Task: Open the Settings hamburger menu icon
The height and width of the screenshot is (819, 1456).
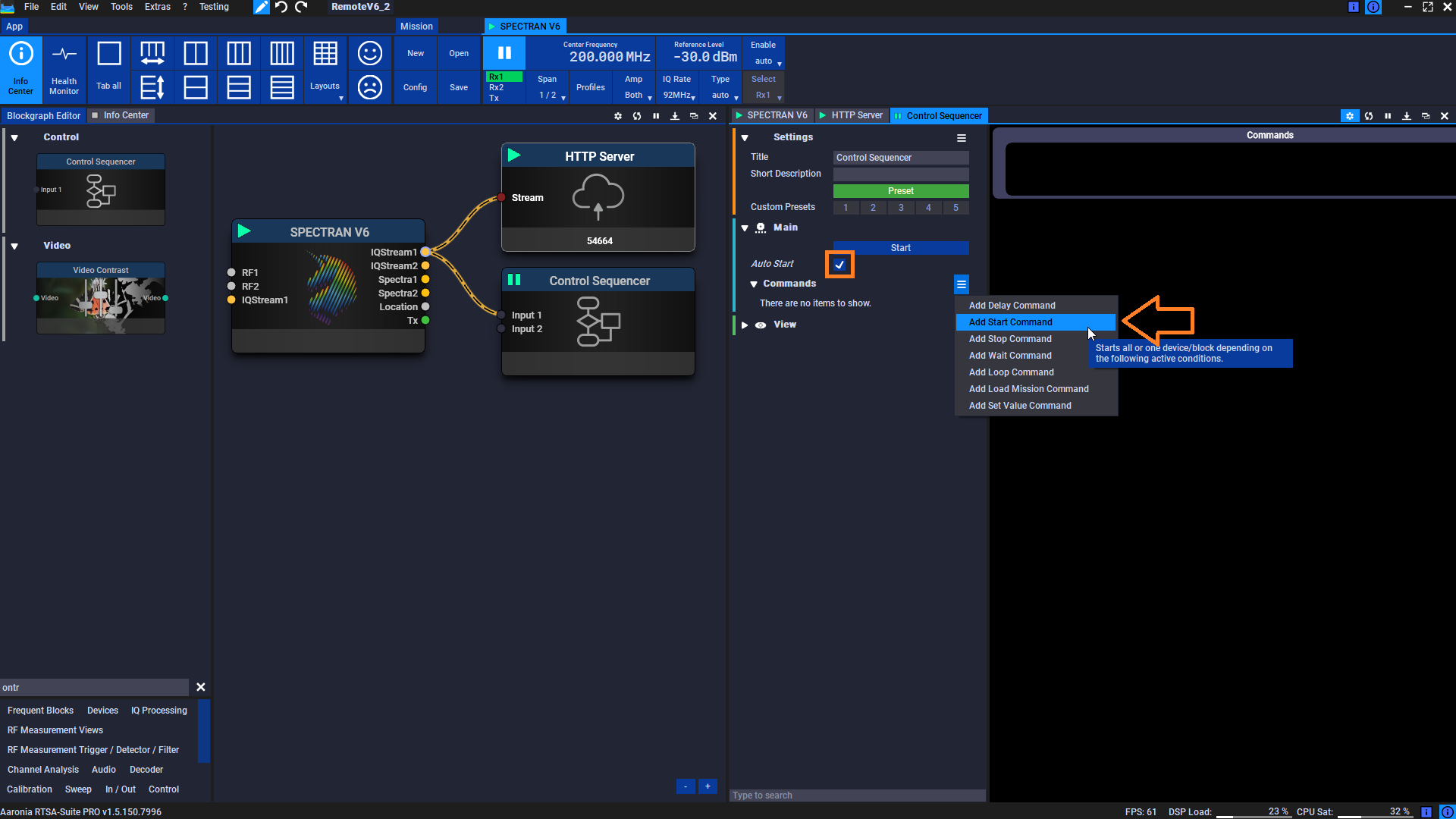Action: pos(962,138)
